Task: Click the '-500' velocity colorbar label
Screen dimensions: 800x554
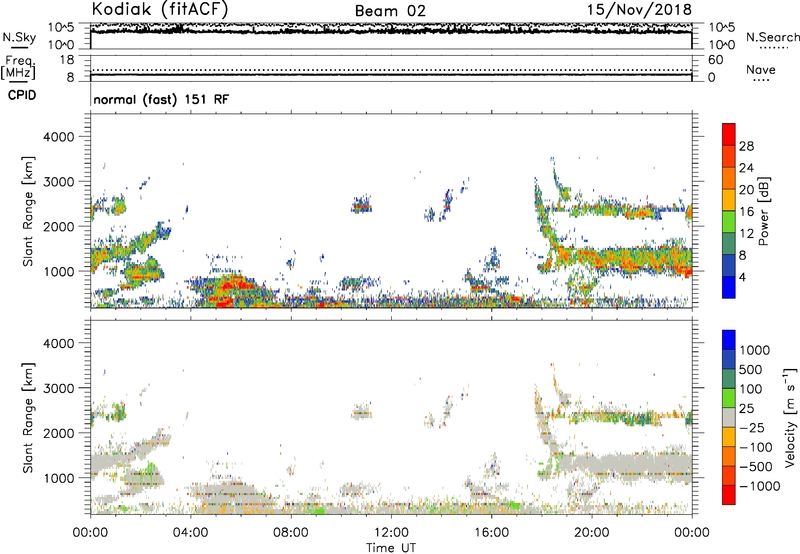Action: pyautogui.click(x=756, y=467)
